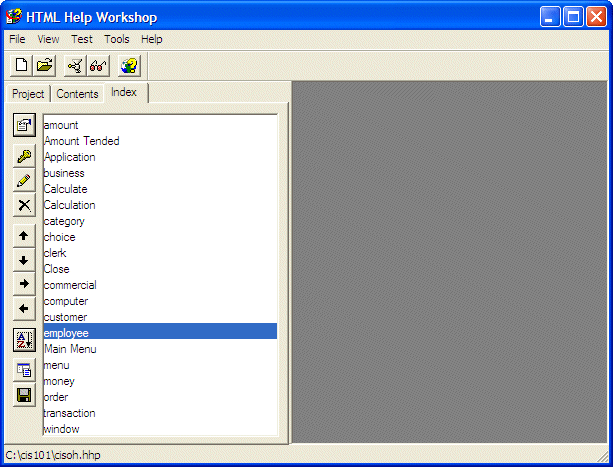Maximize the HTML Help Workshop window
Image resolution: width=613 pixels, height=467 pixels.
coord(573,17)
